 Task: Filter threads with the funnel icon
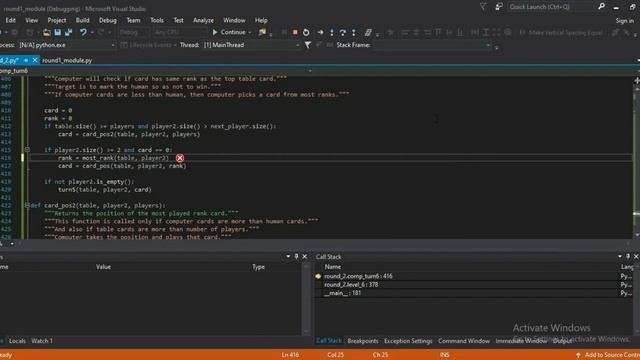point(308,45)
